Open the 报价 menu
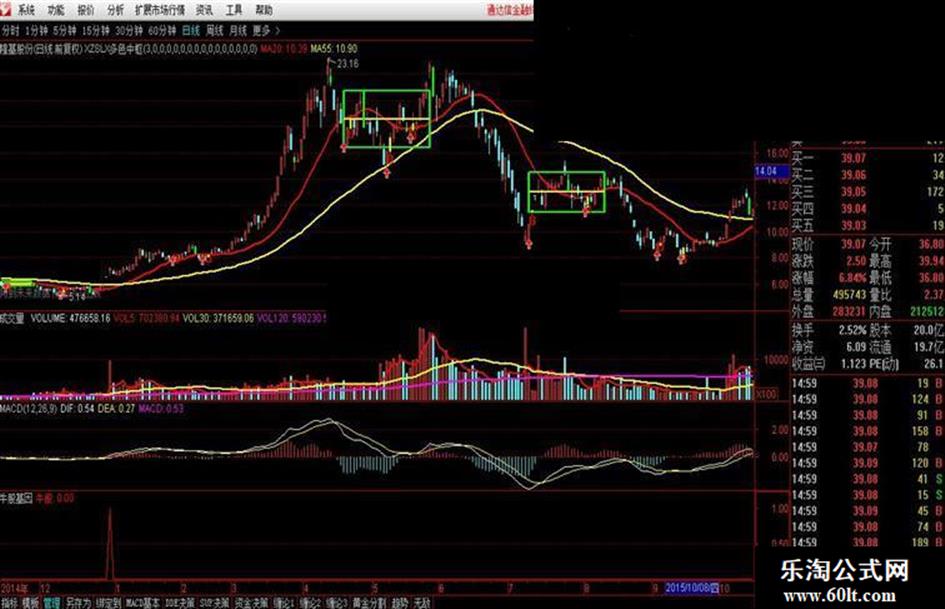The height and width of the screenshot is (609, 945). point(86,10)
